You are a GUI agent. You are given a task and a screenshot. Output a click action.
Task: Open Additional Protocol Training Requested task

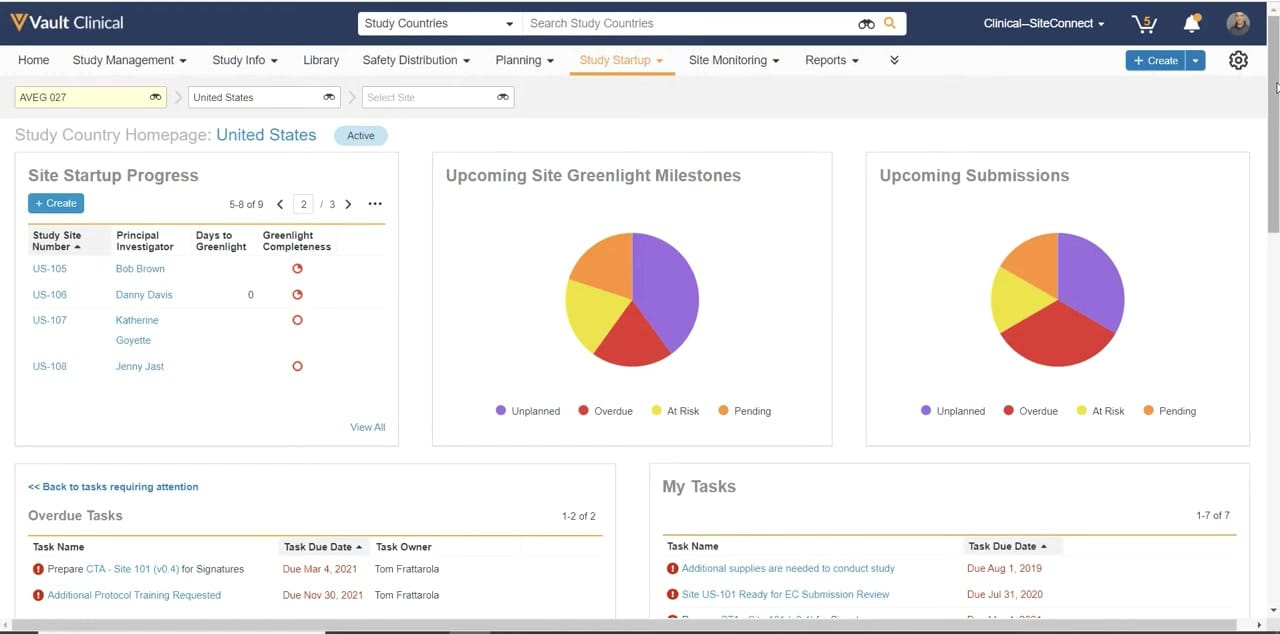coord(134,595)
